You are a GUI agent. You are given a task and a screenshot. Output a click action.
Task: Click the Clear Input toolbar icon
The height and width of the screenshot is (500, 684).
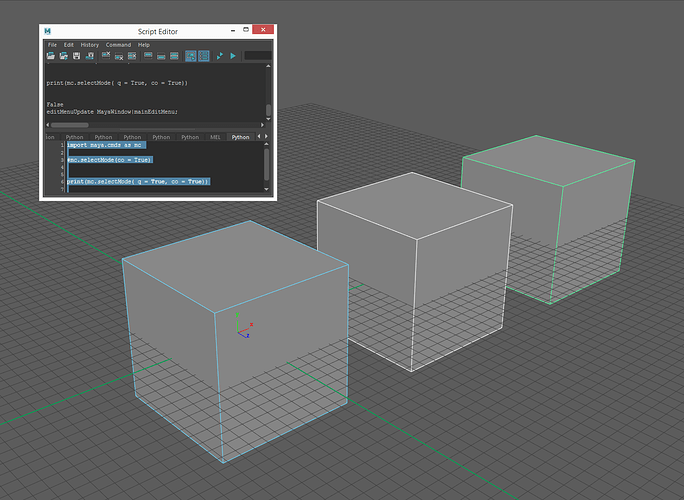pyautogui.click(x=118, y=56)
